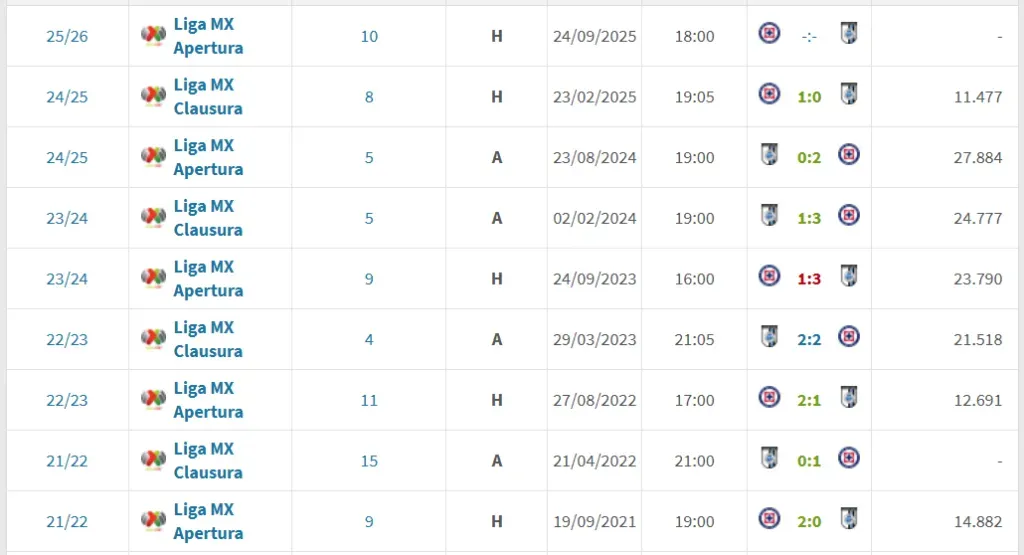This screenshot has width=1024, height=555.
Task: Click the Querétaro crest in the 23/08/2024 match row
Action: tap(770, 155)
